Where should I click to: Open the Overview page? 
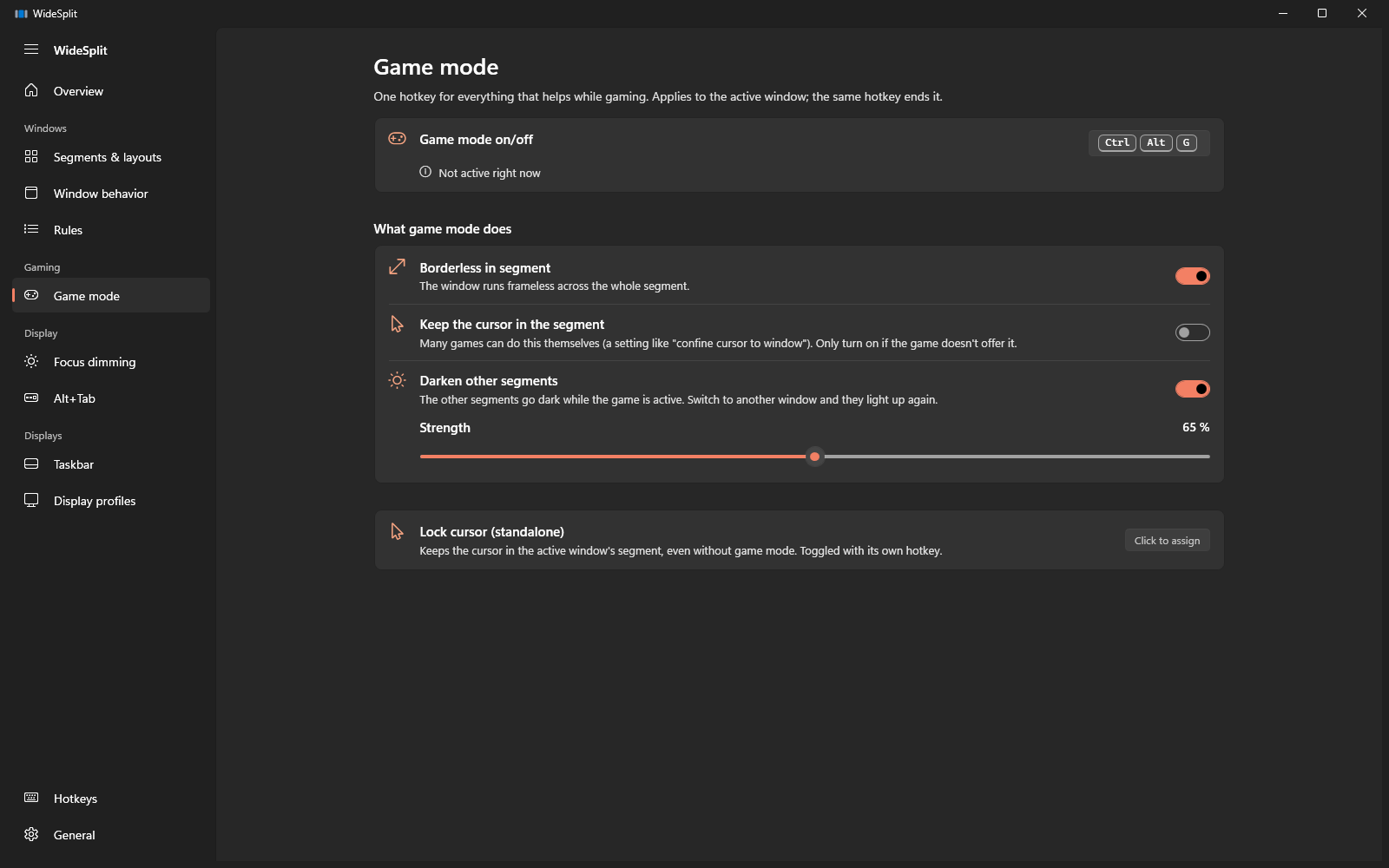[x=111, y=91]
